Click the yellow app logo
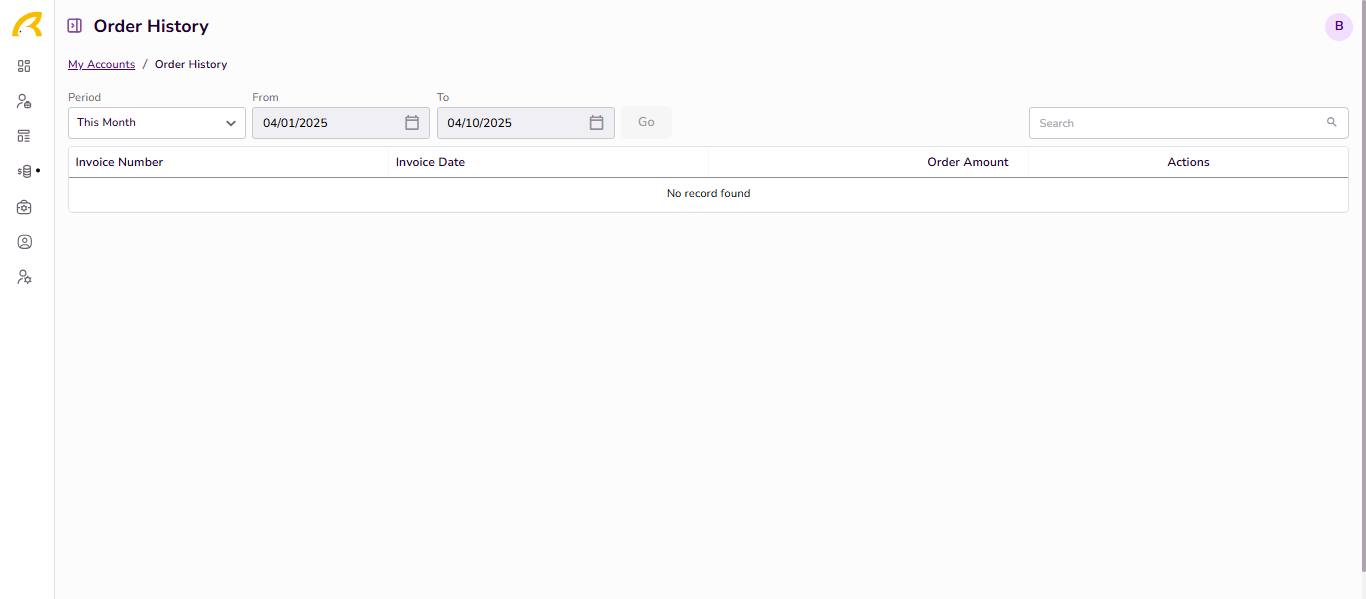1366x599 pixels. 27,25
